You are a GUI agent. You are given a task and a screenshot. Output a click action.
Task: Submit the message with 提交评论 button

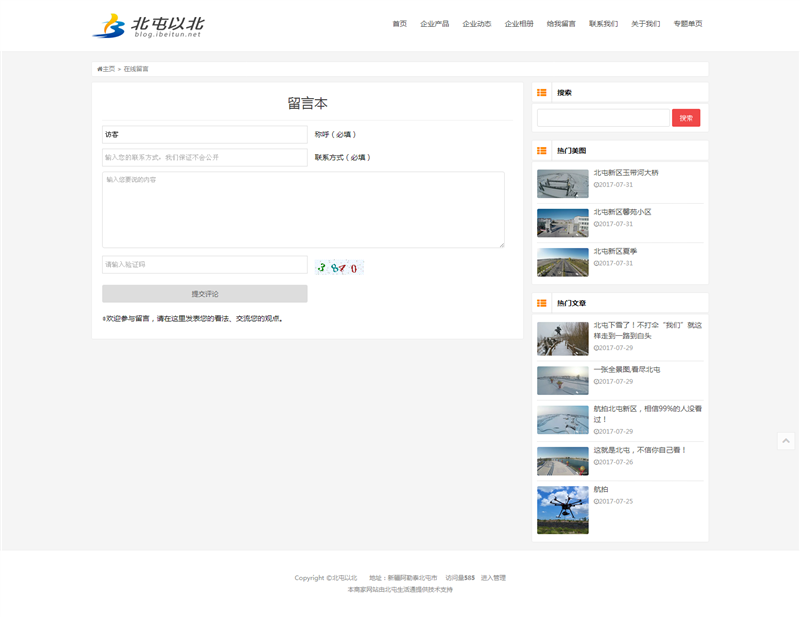tap(205, 294)
